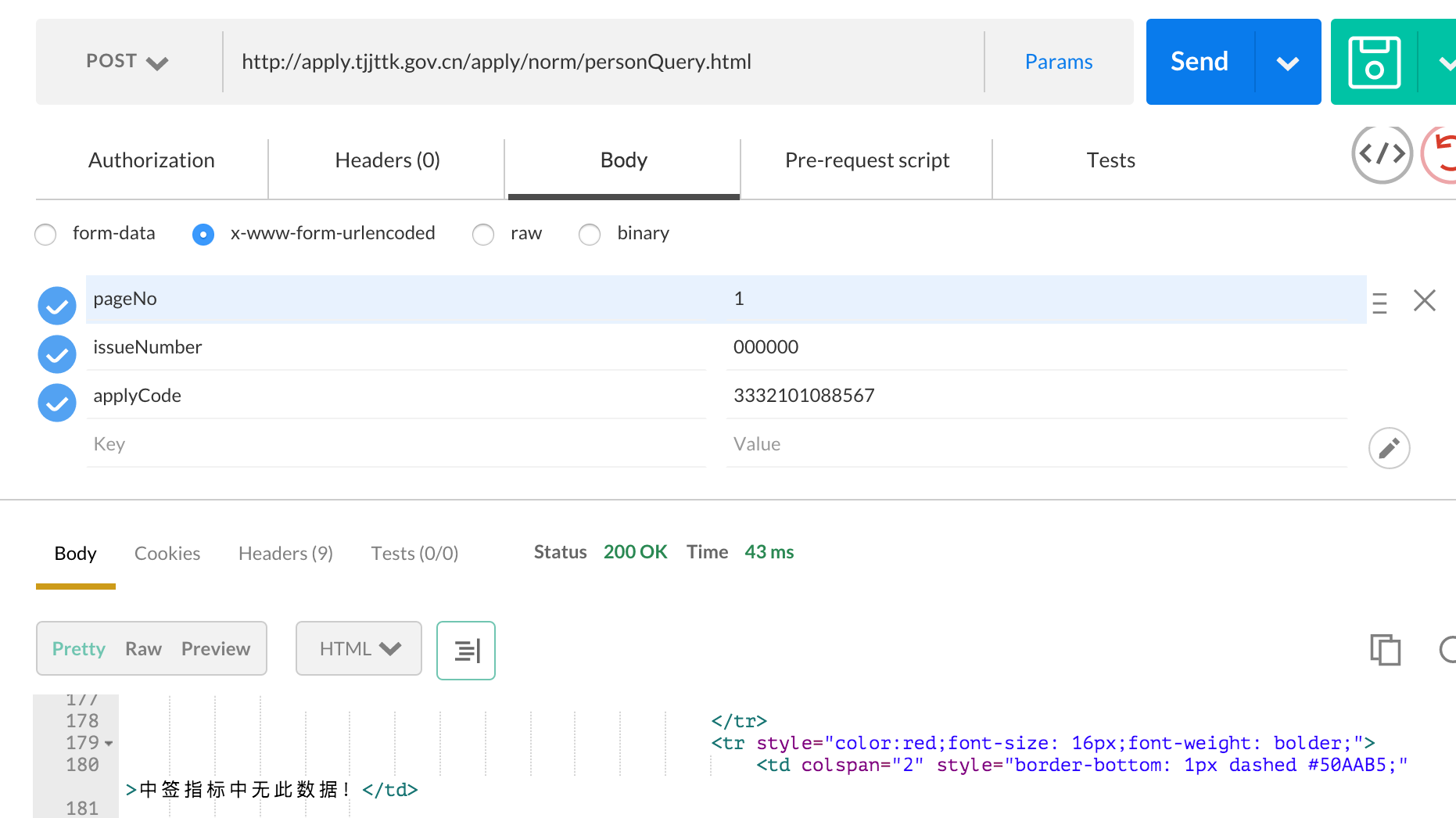Switch to the Pre-request script tab
Image resolution: width=1456 pixels, height=818 pixels.
point(867,160)
